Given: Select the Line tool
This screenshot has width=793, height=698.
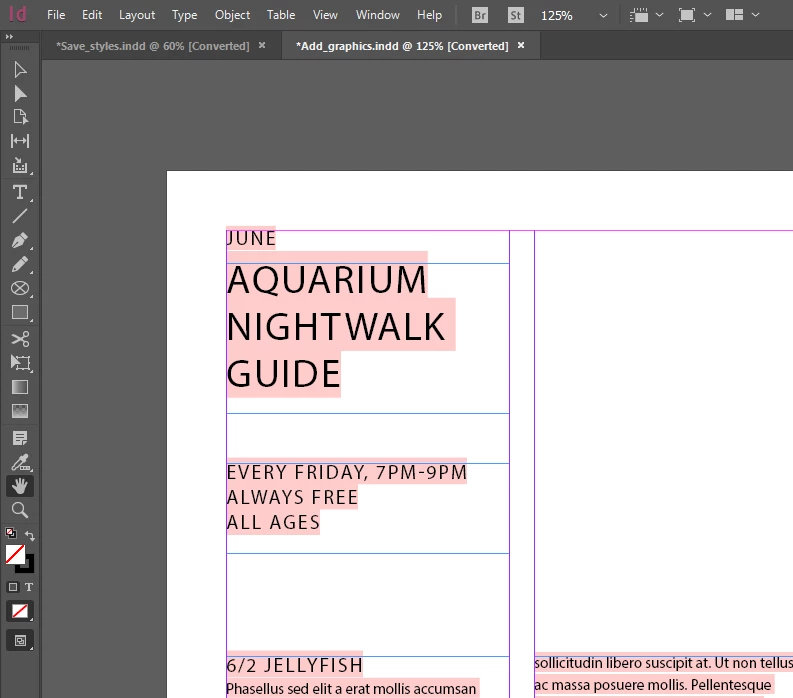Looking at the screenshot, I should click(20, 216).
